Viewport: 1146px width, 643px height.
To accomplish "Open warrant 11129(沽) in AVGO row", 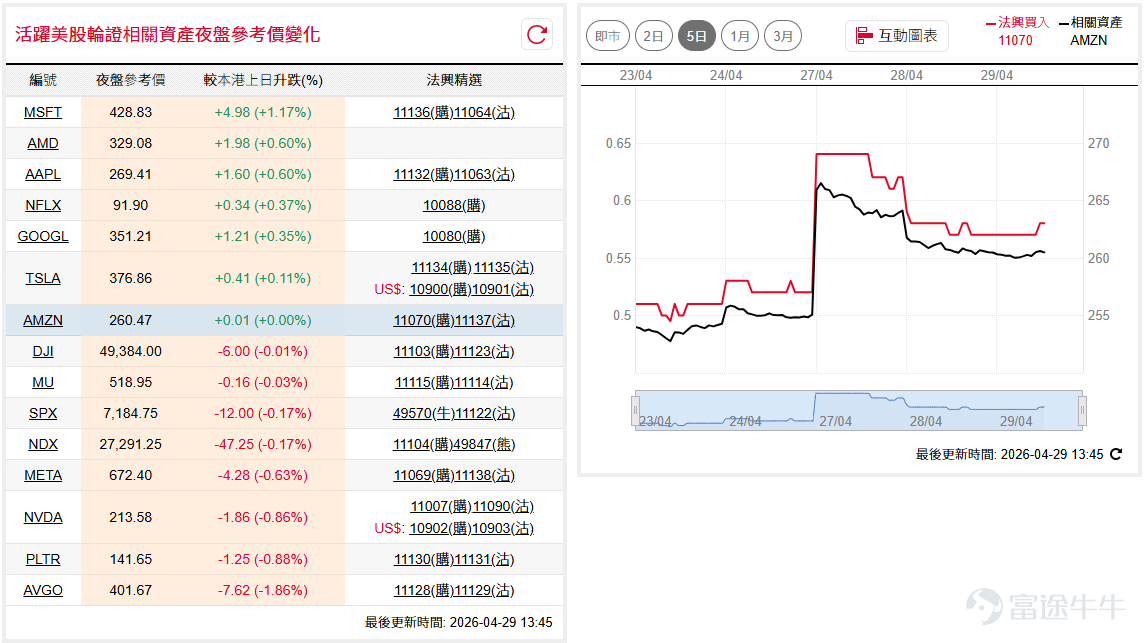I will point(485,590).
